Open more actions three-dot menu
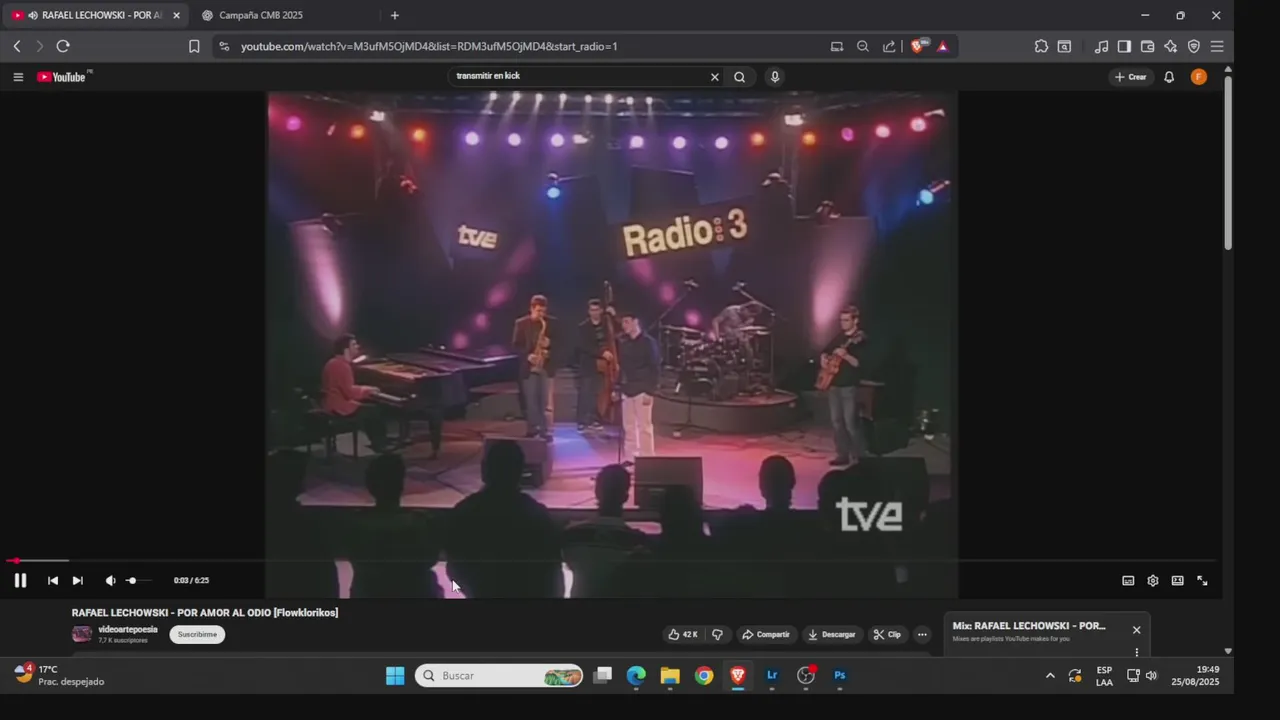This screenshot has height=720, width=1280. [922, 634]
